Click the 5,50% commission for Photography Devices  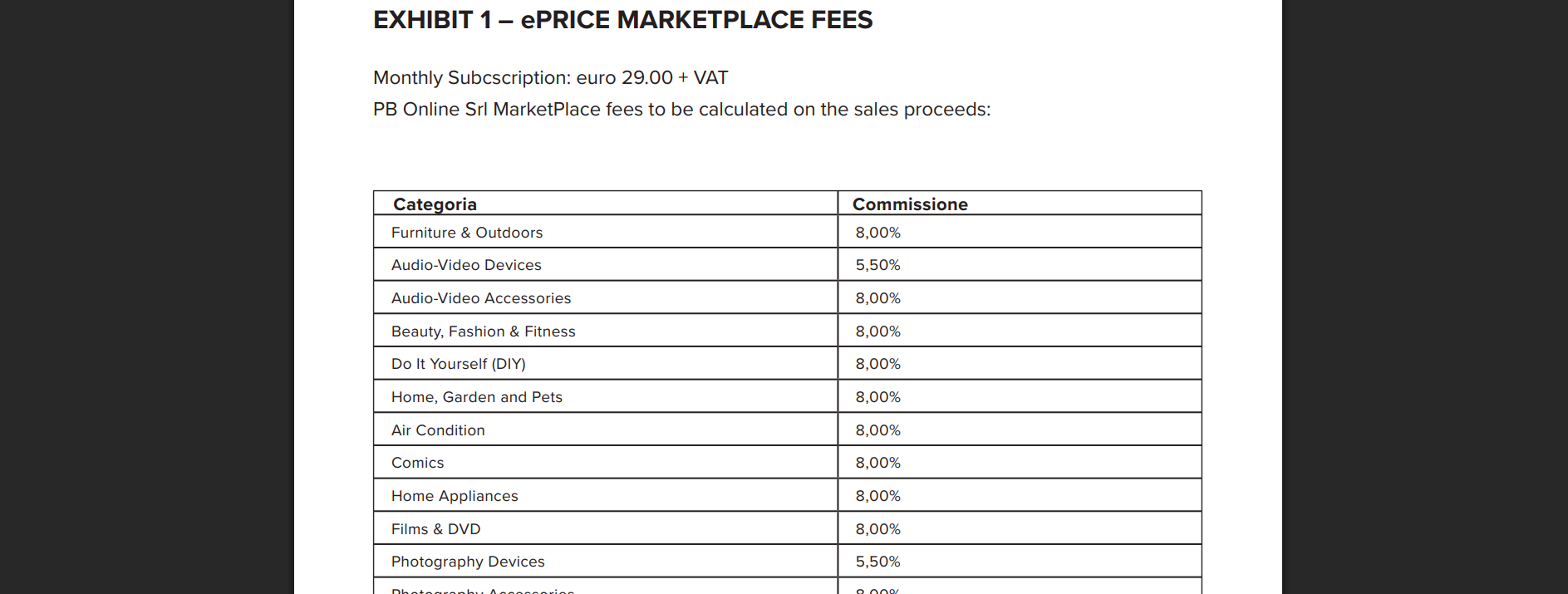878,562
